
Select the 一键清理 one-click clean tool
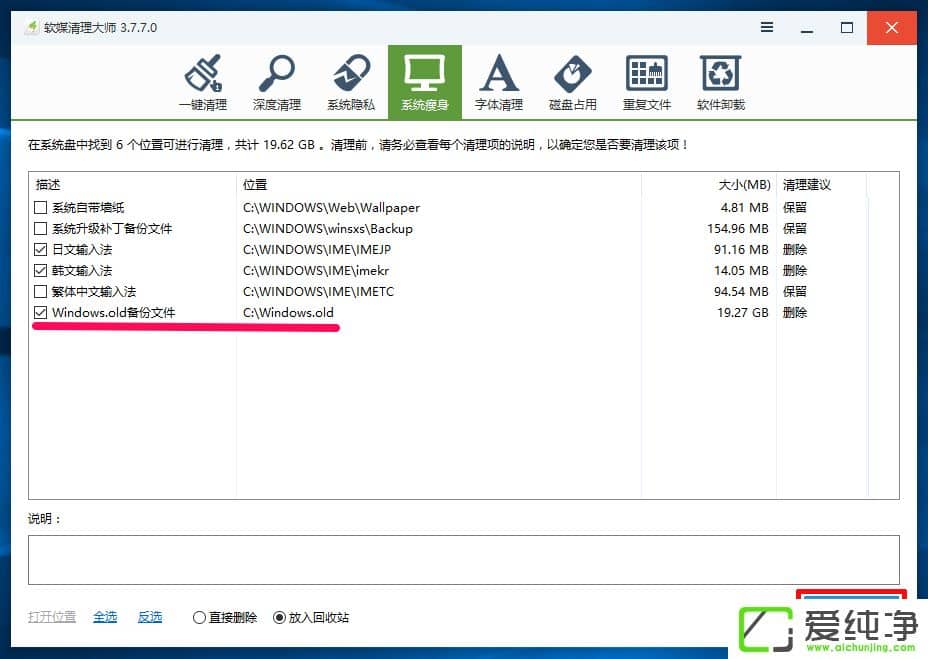tap(203, 80)
